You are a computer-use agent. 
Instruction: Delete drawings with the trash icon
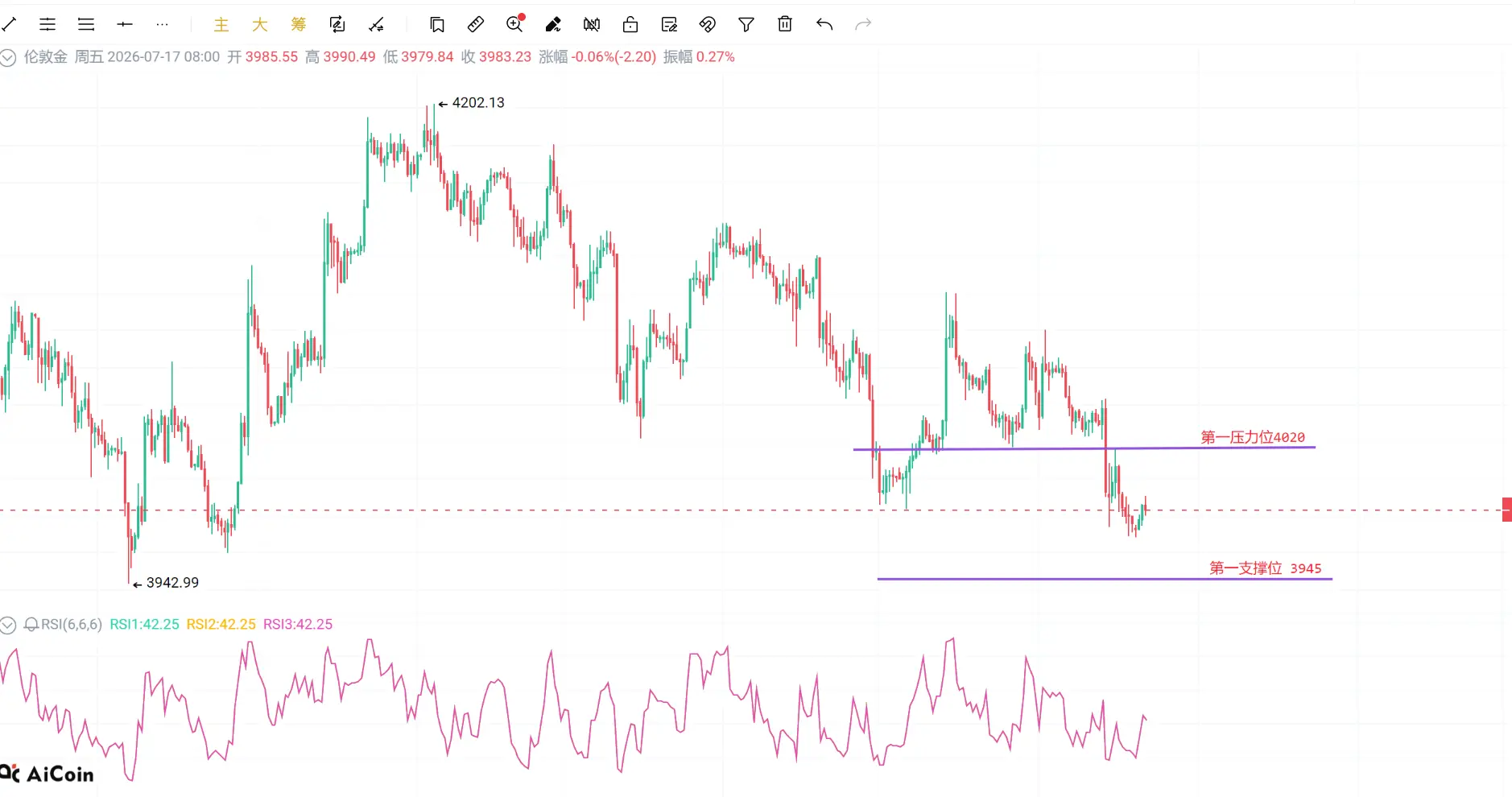click(x=785, y=25)
